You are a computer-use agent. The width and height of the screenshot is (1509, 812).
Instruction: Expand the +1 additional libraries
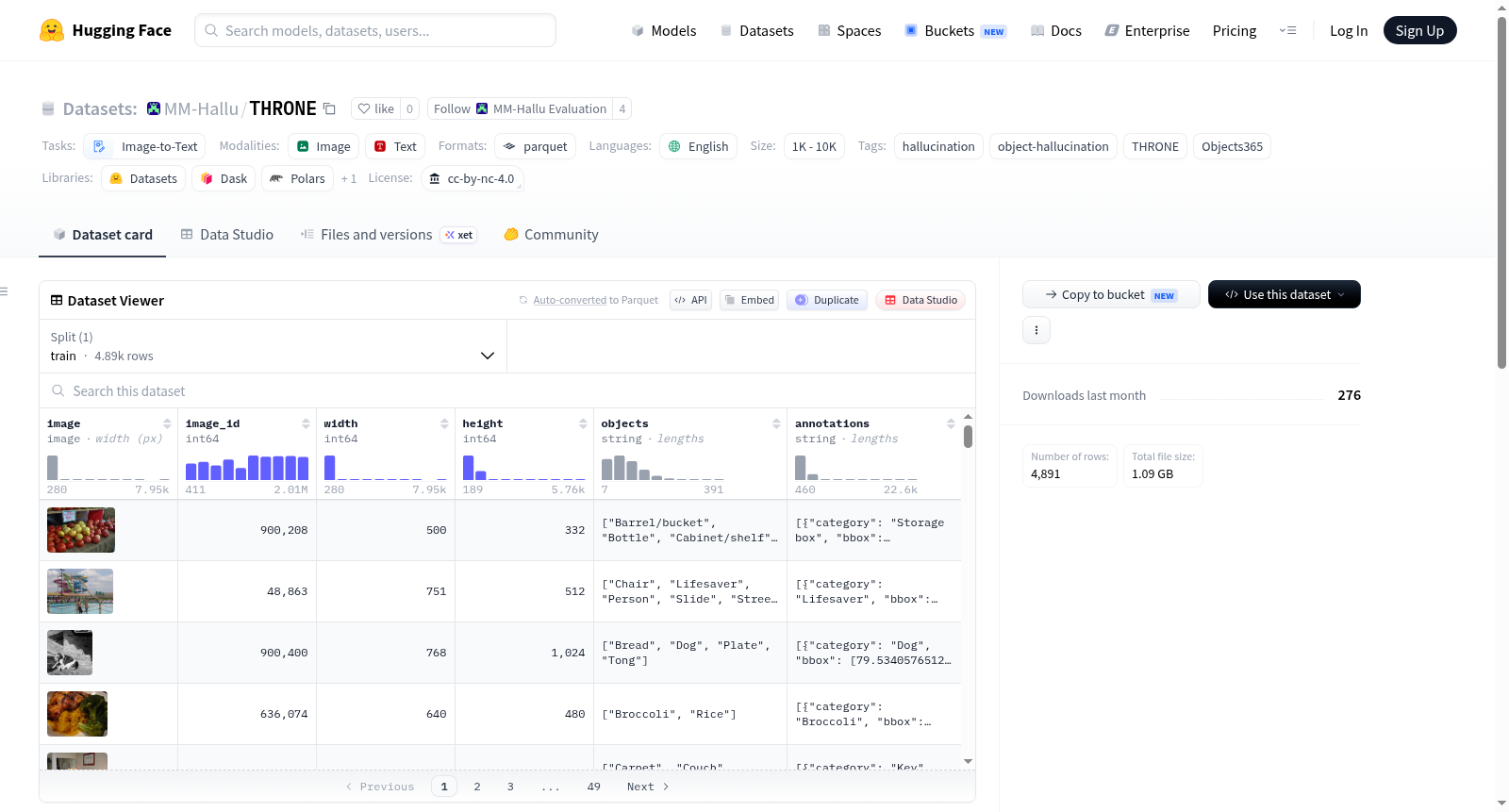[349, 178]
